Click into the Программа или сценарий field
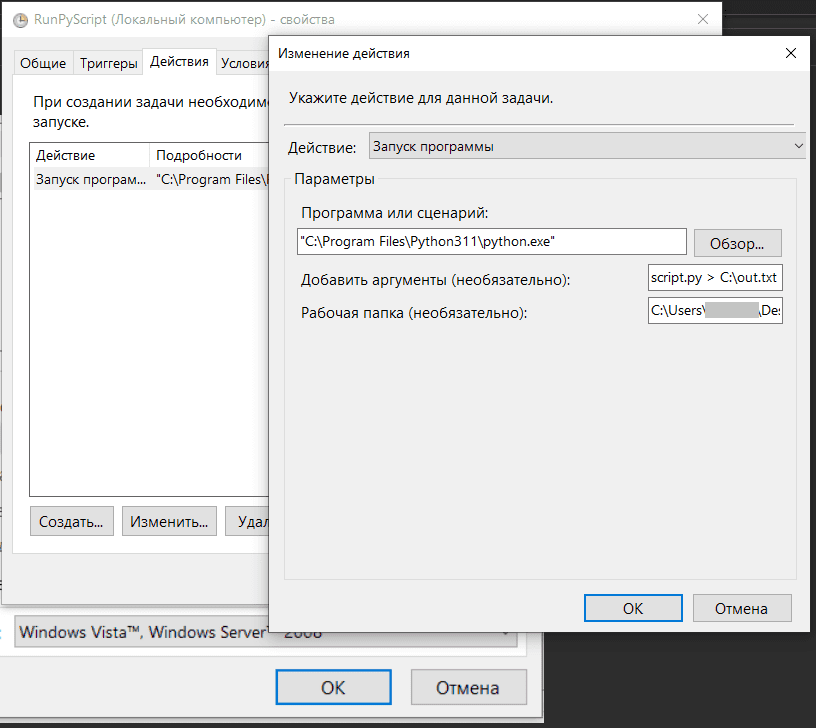This screenshot has width=816, height=728. point(491,242)
